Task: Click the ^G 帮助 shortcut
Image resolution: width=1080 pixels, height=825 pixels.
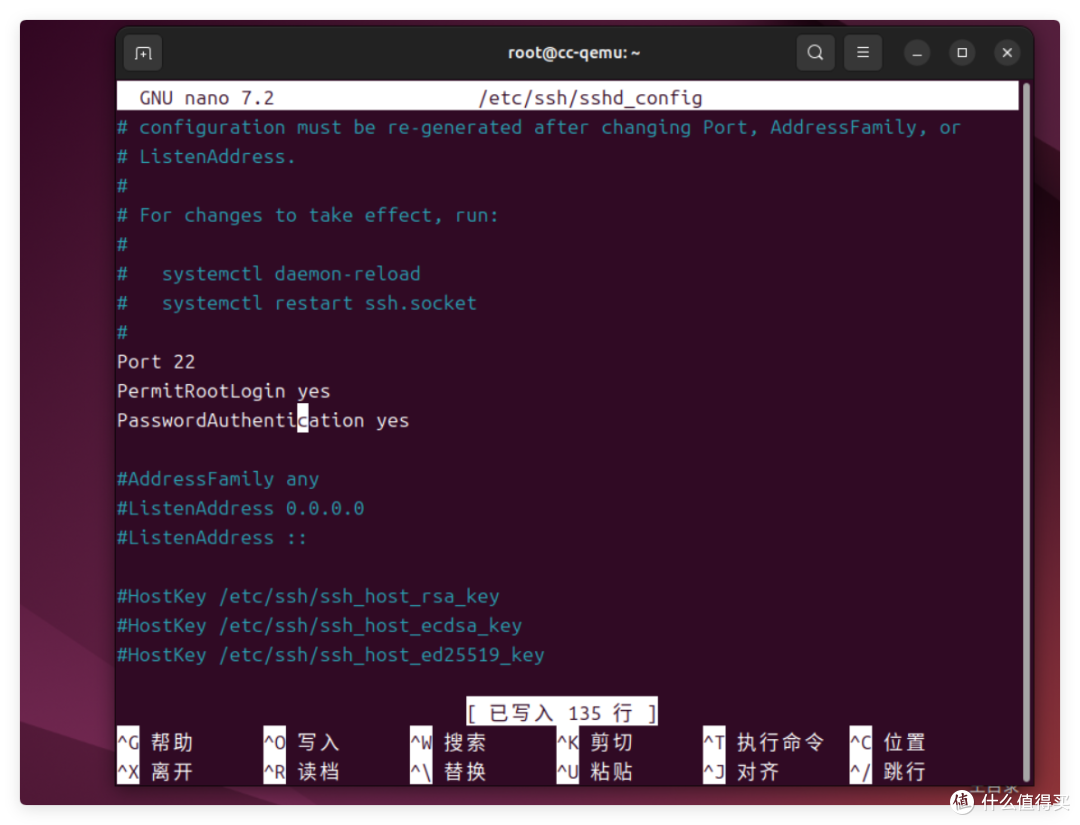Action: [156, 742]
